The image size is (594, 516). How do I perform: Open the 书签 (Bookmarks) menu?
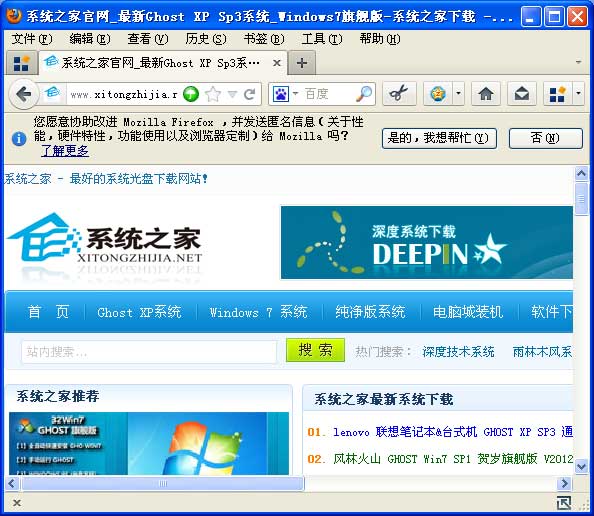coord(264,39)
